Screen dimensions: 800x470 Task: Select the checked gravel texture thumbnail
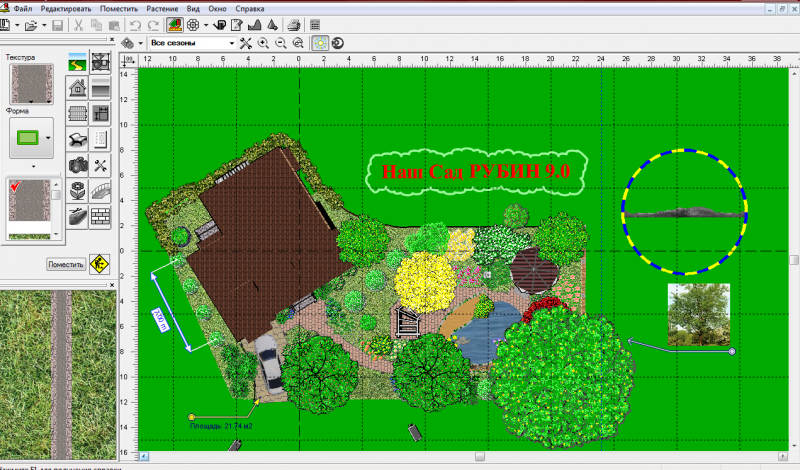point(29,200)
